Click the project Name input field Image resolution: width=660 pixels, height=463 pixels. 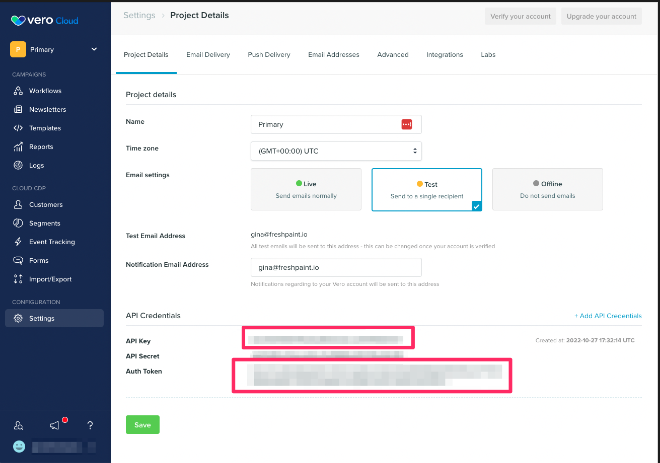(325, 124)
